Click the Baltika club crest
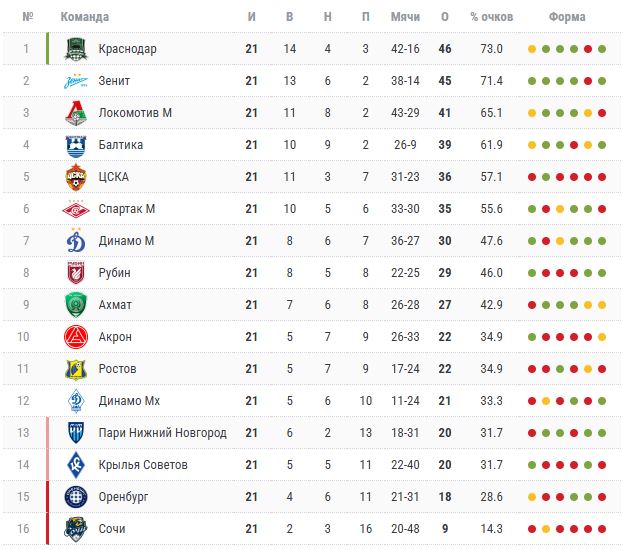The height and width of the screenshot is (550, 623). point(76,145)
